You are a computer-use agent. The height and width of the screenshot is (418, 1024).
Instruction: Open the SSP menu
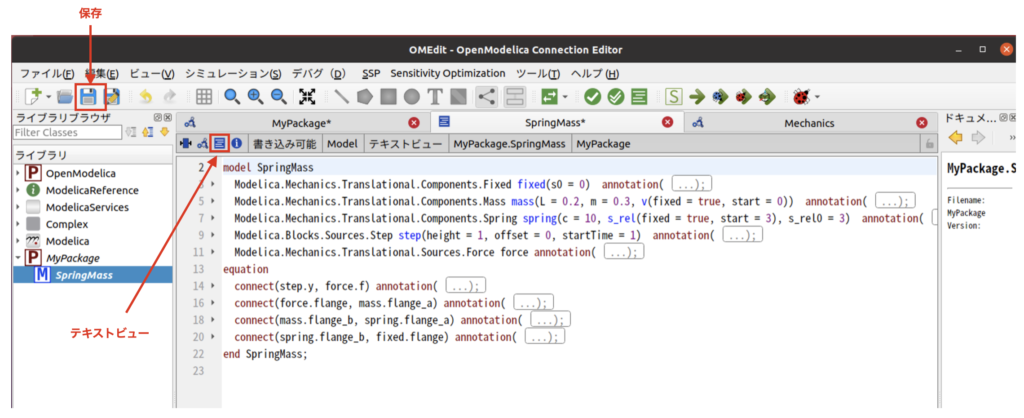pos(370,73)
